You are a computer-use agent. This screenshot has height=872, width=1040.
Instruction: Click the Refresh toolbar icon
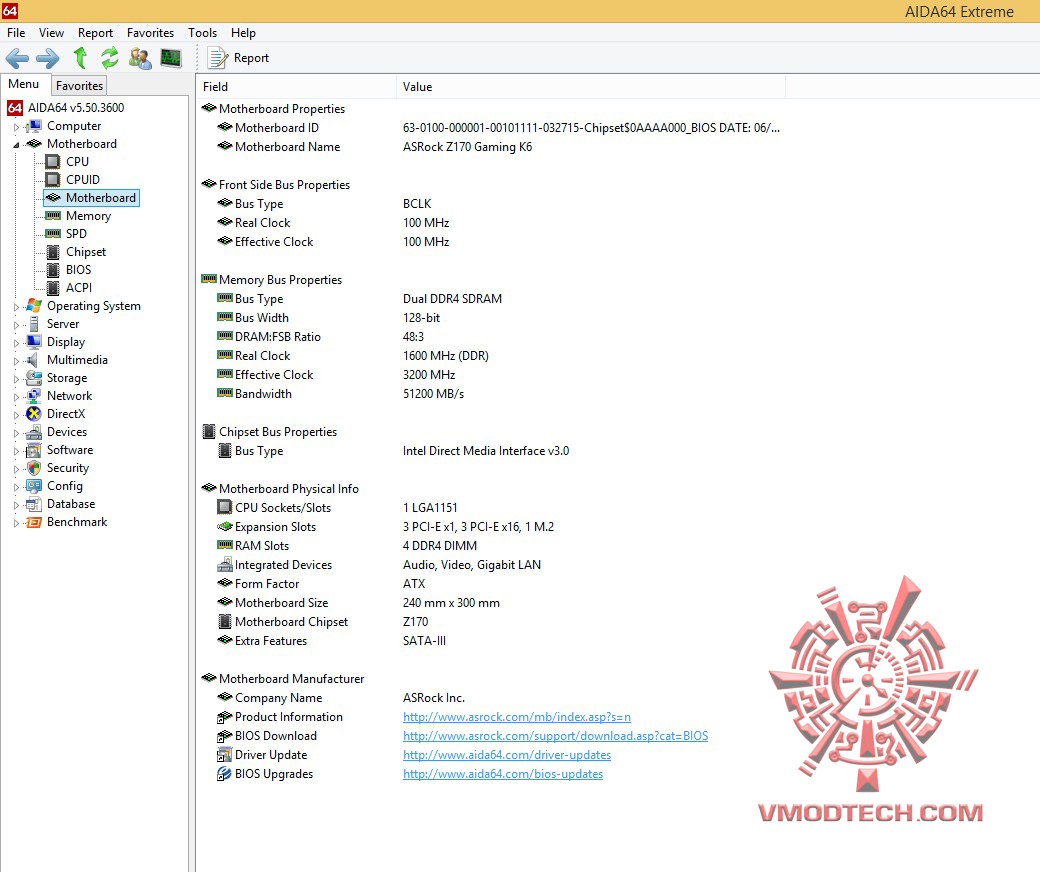[x=109, y=58]
